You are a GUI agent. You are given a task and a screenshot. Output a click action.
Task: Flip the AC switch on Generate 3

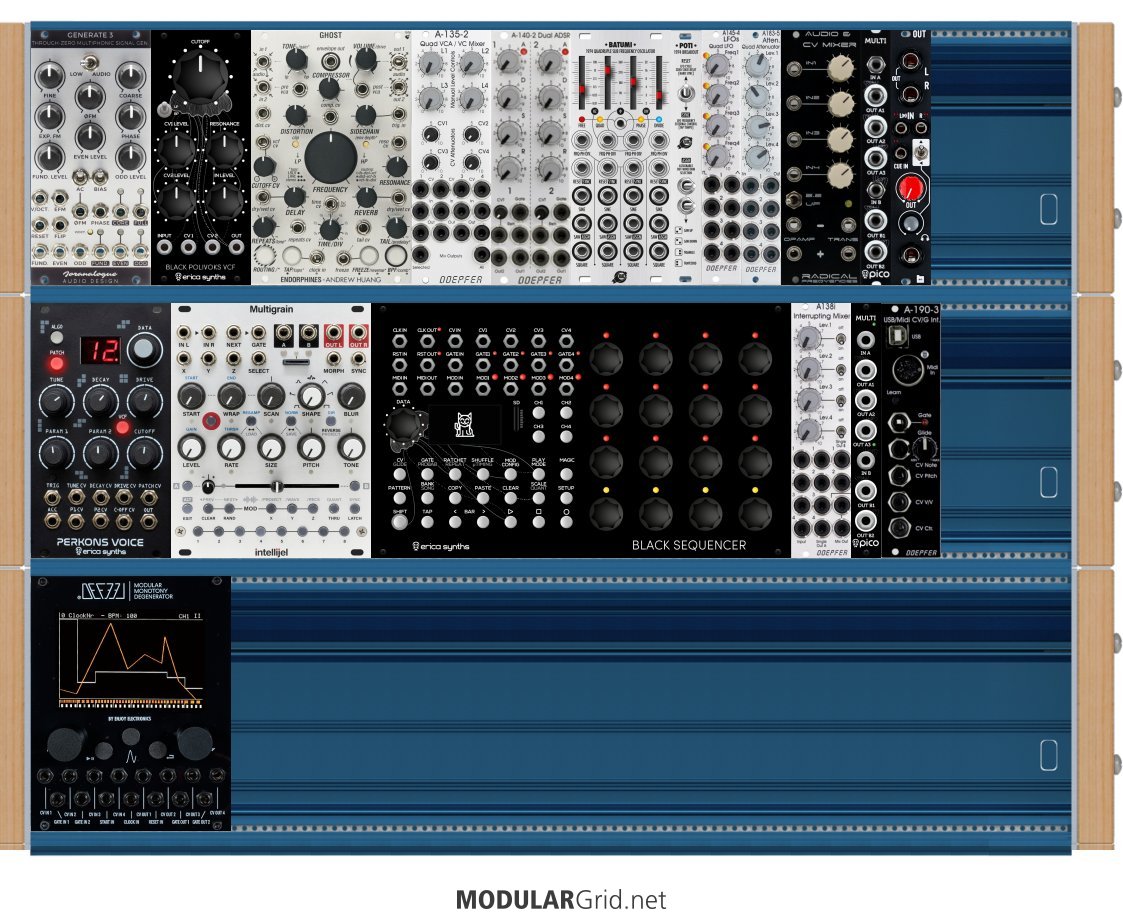coord(80,176)
